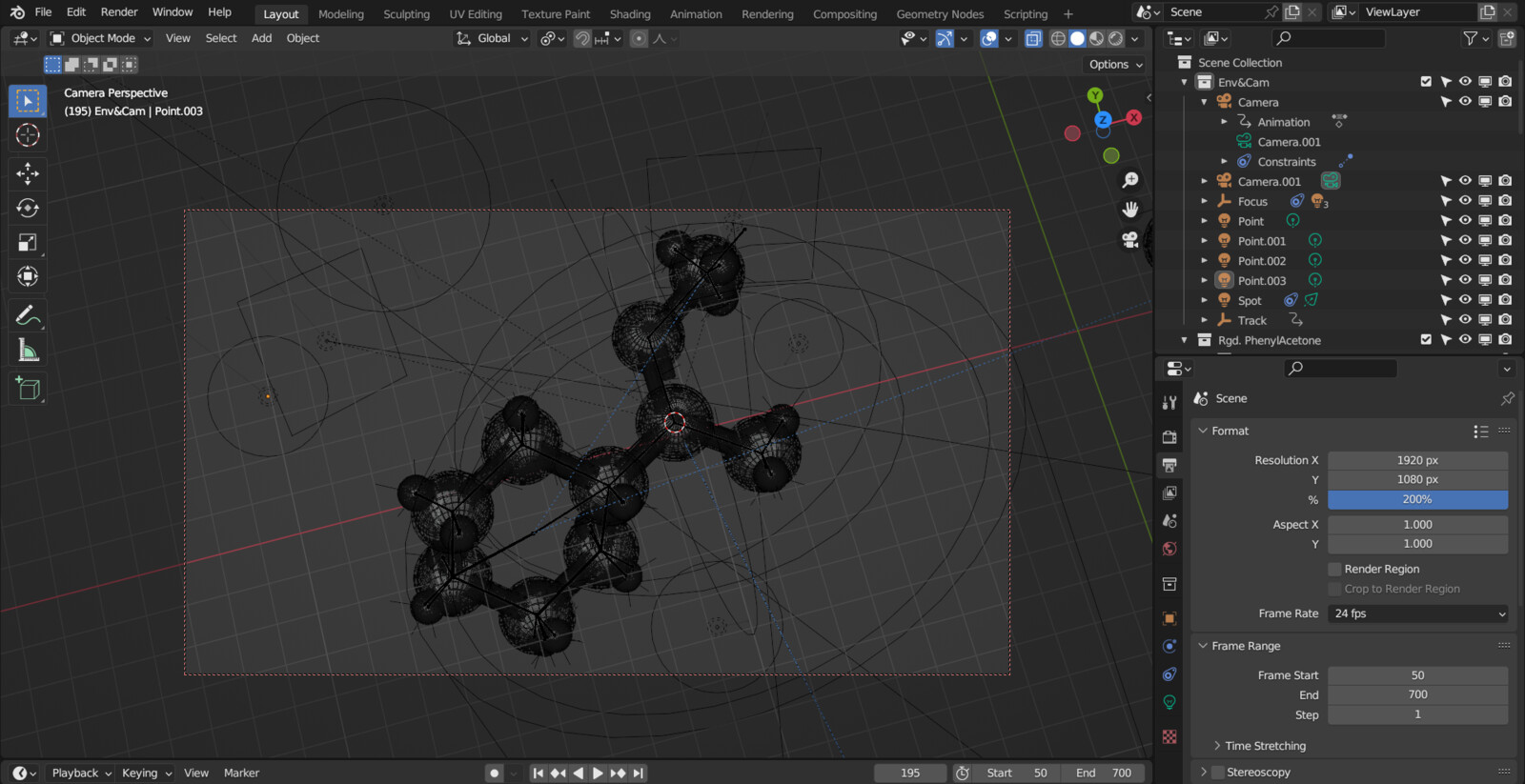The image size is (1525, 784).
Task: Open the Playback dropdown in the timeline
Action: [x=81, y=773]
